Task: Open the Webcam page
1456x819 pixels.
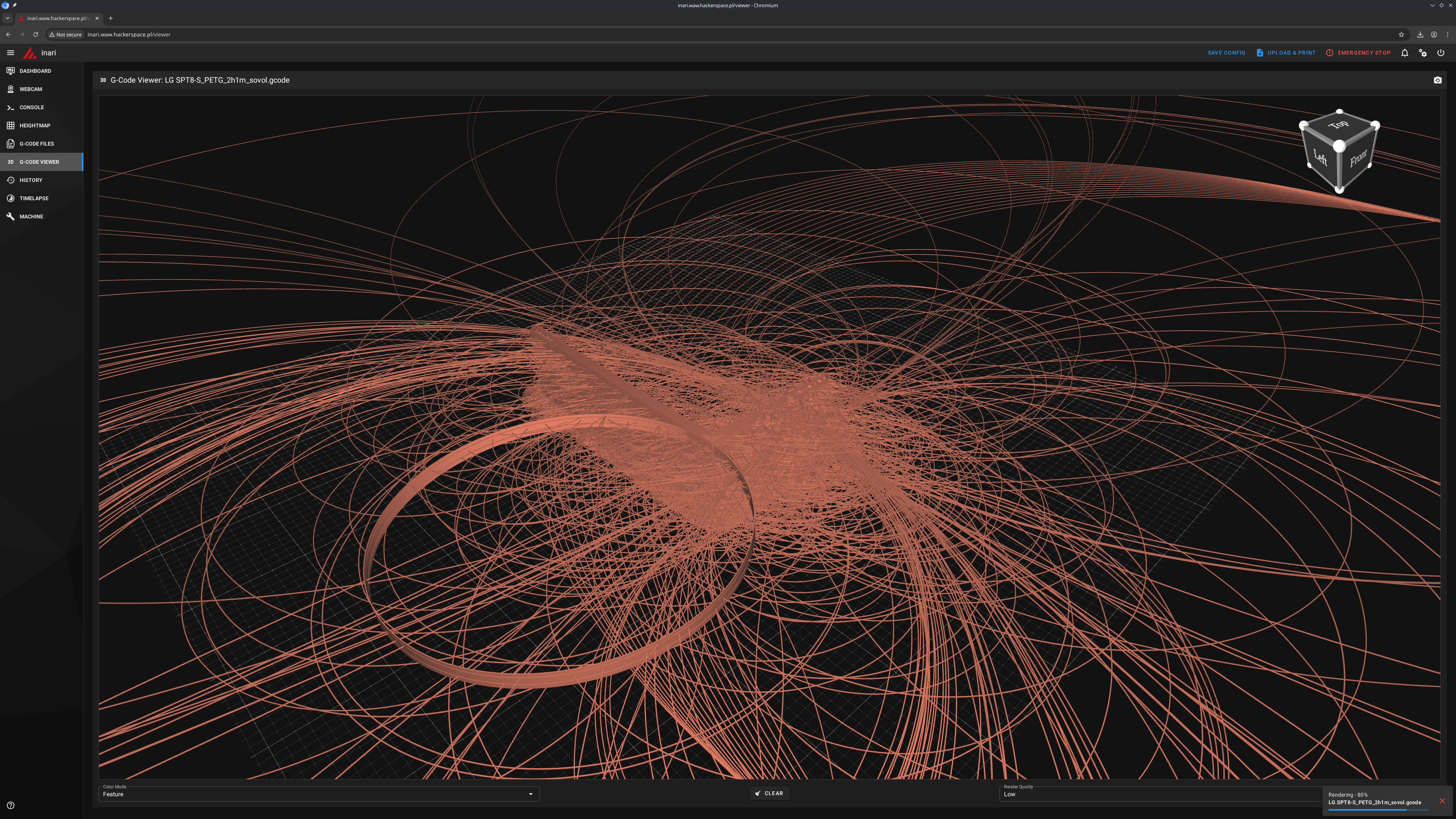Action: tap(42, 89)
